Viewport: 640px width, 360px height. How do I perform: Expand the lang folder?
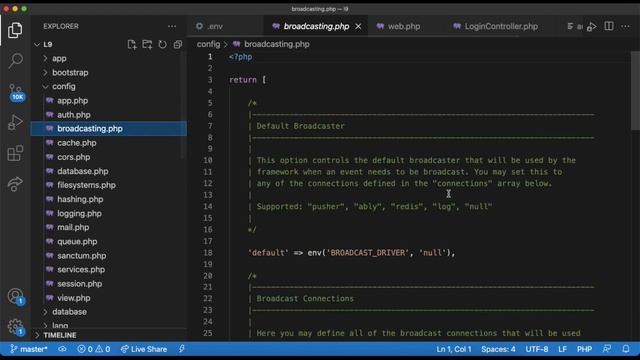coord(60,325)
